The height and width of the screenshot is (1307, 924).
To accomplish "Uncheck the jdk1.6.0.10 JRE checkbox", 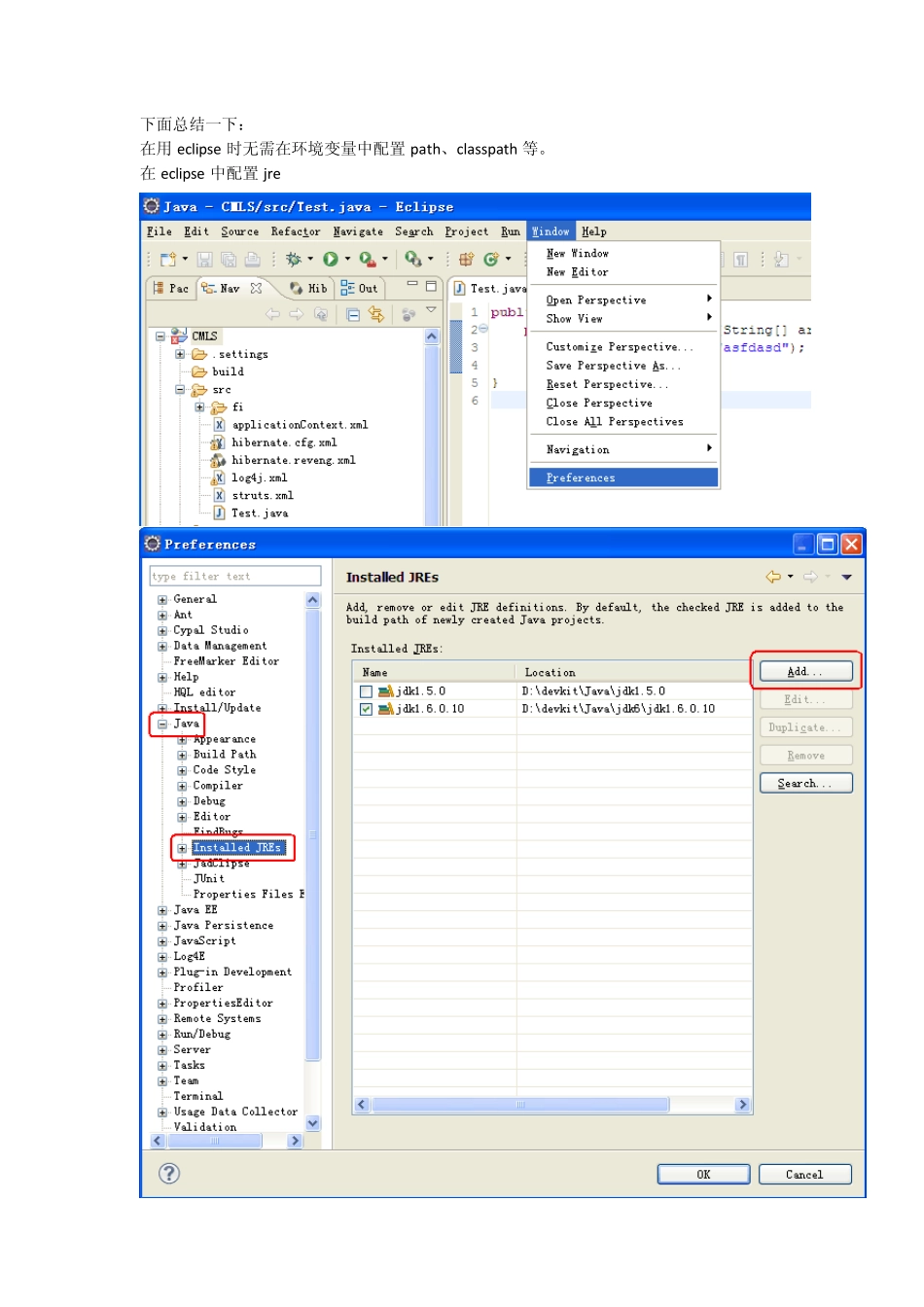I will pos(366,709).
